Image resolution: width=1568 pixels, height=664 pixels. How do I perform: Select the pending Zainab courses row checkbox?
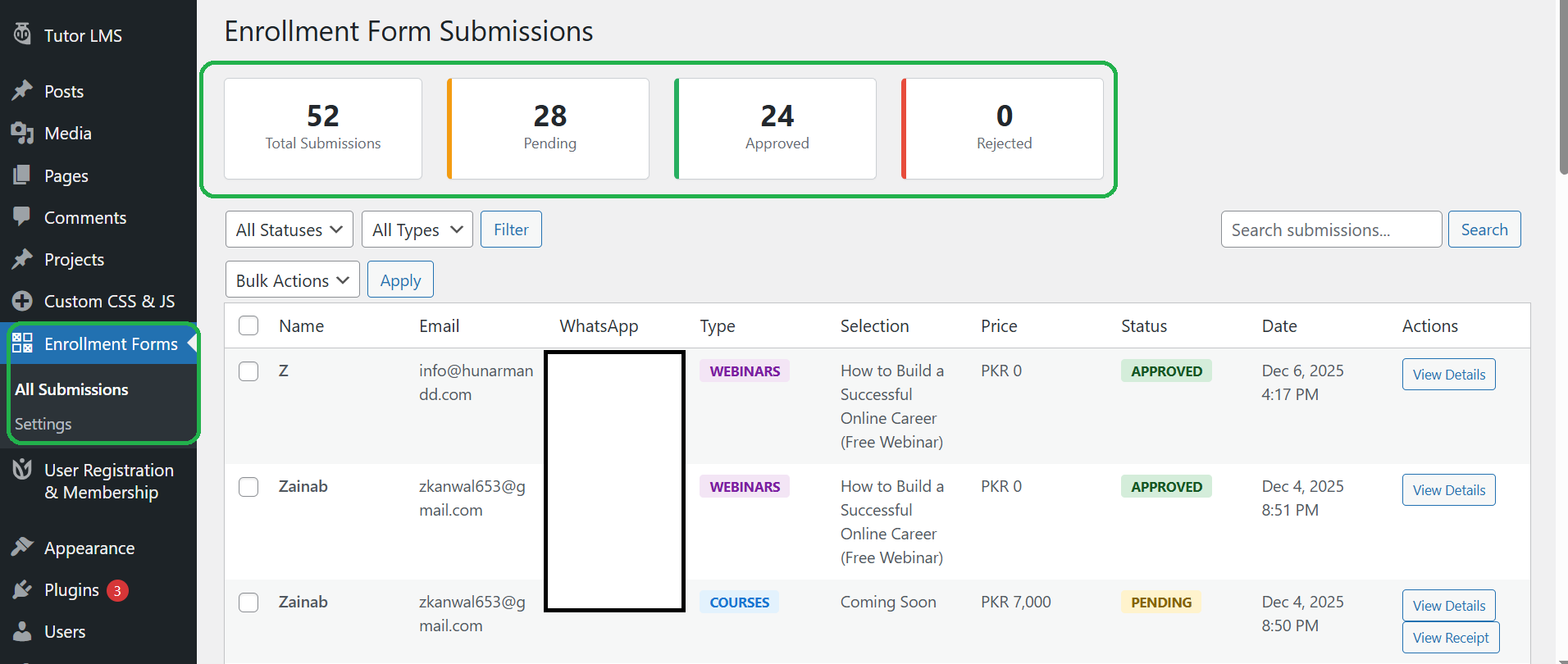248,603
